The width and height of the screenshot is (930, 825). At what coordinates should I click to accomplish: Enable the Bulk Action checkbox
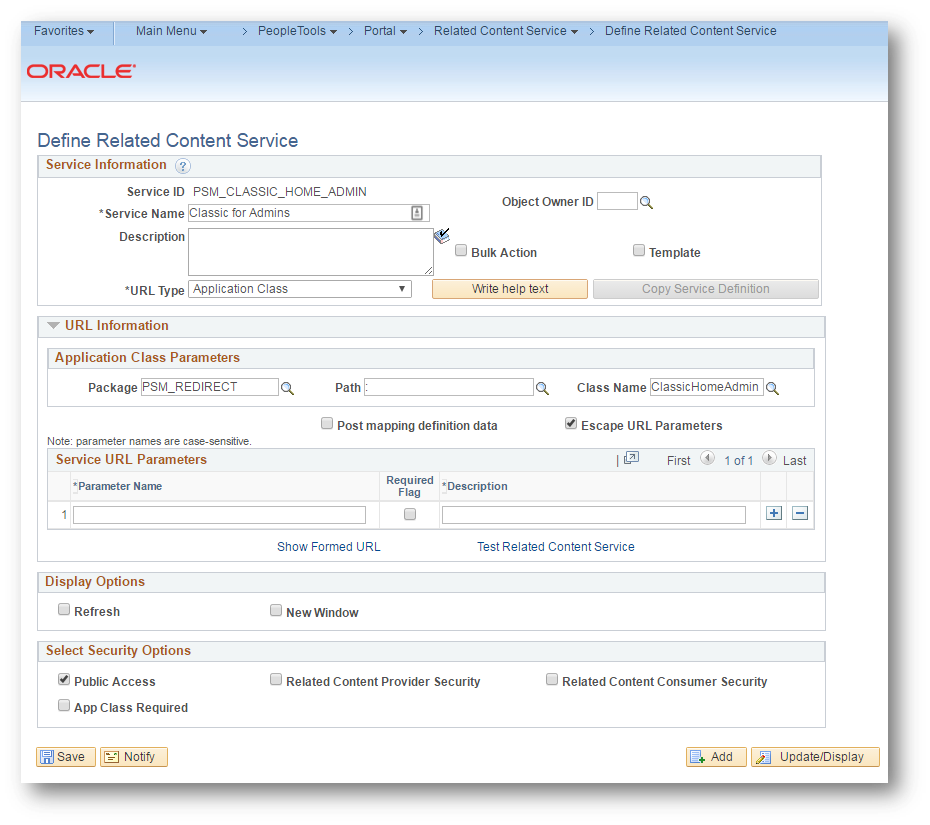click(461, 251)
